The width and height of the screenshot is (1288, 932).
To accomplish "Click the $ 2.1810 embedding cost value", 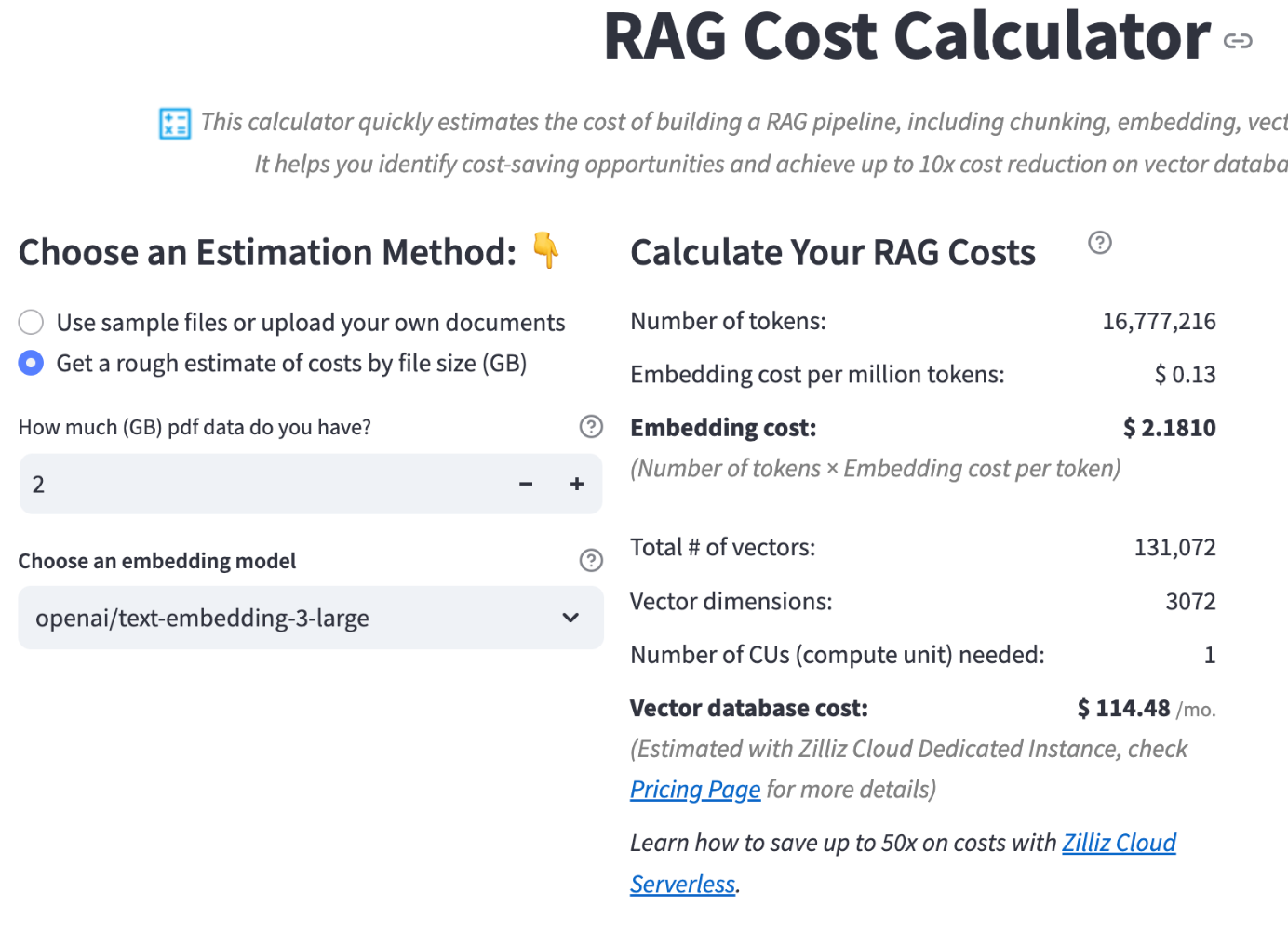I will 1169,428.
